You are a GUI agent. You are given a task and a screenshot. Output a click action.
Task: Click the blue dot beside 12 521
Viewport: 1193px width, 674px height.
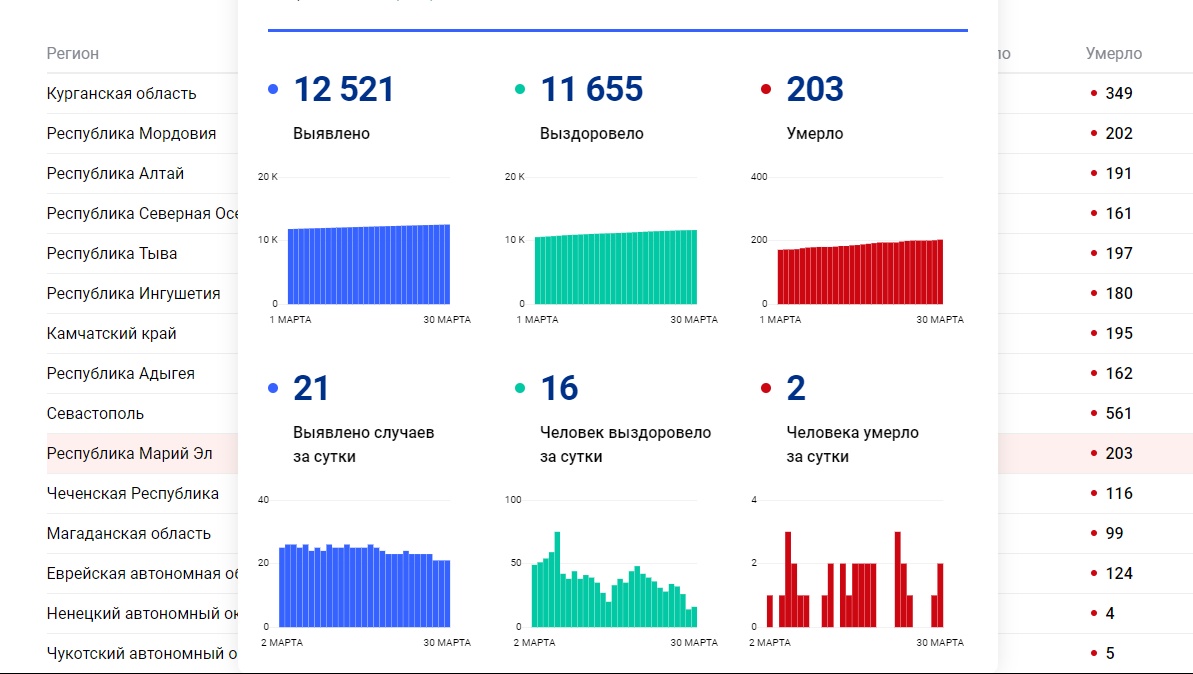pyautogui.click(x=273, y=90)
